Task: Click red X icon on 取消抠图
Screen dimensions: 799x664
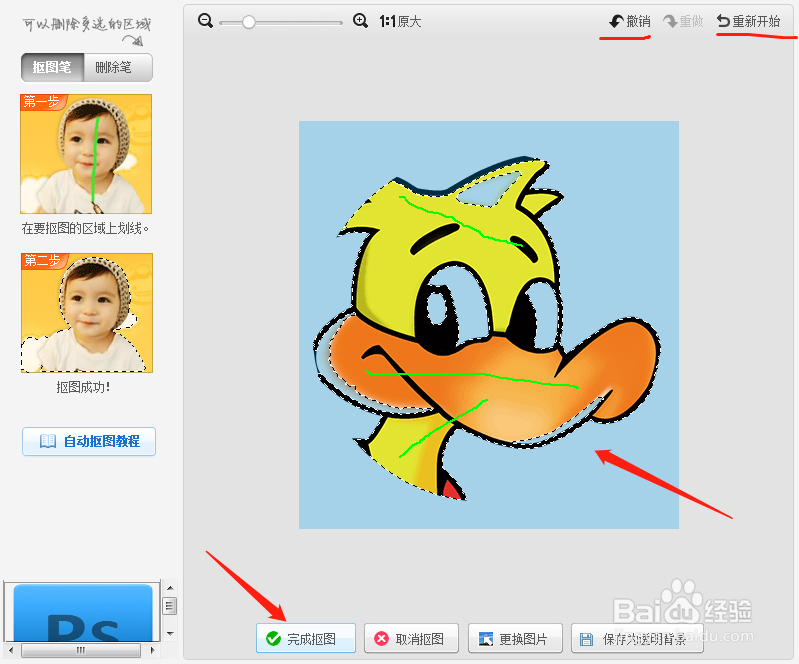Action: click(381, 639)
